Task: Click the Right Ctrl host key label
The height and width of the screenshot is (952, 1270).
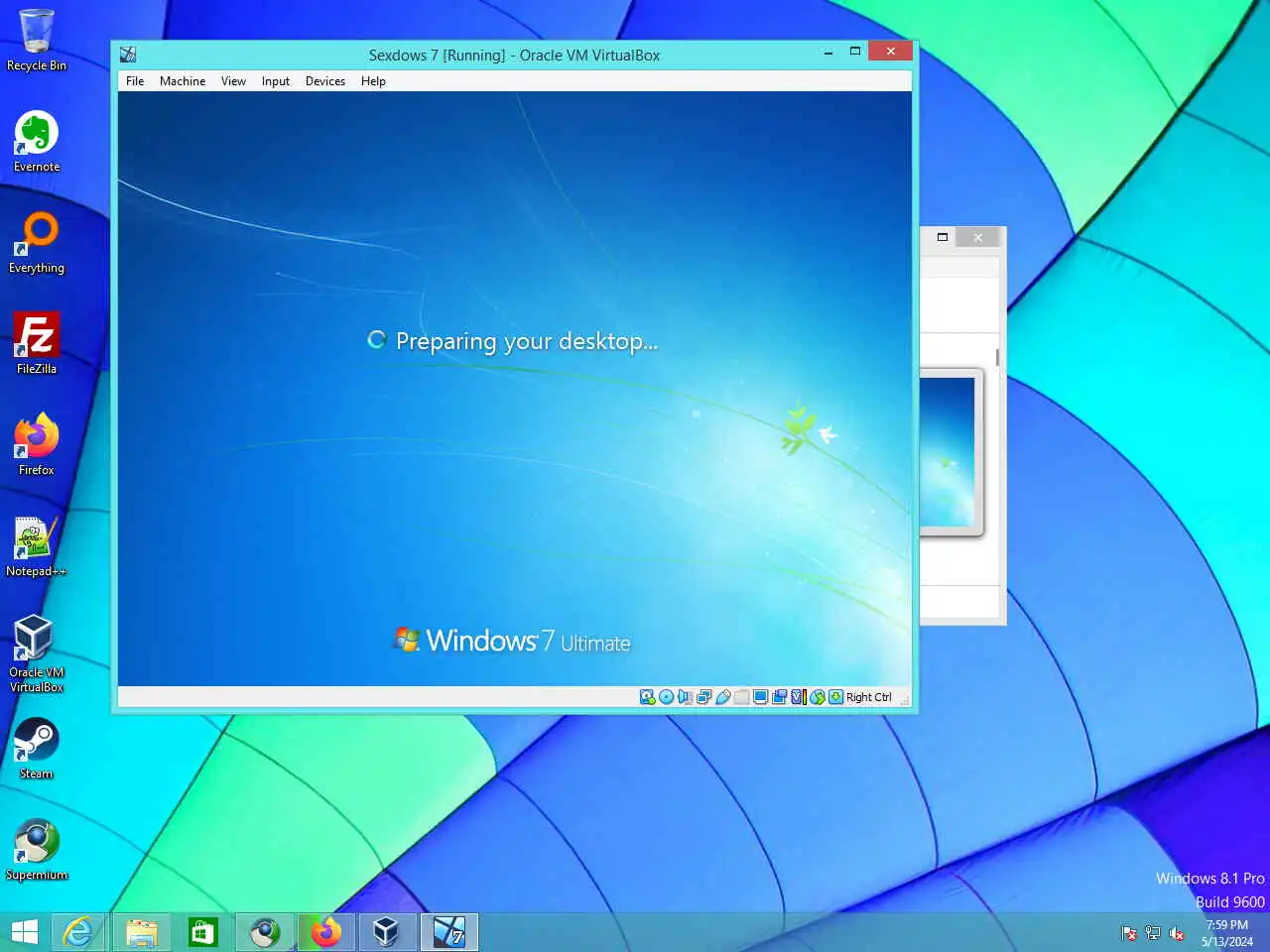Action: pos(869,697)
